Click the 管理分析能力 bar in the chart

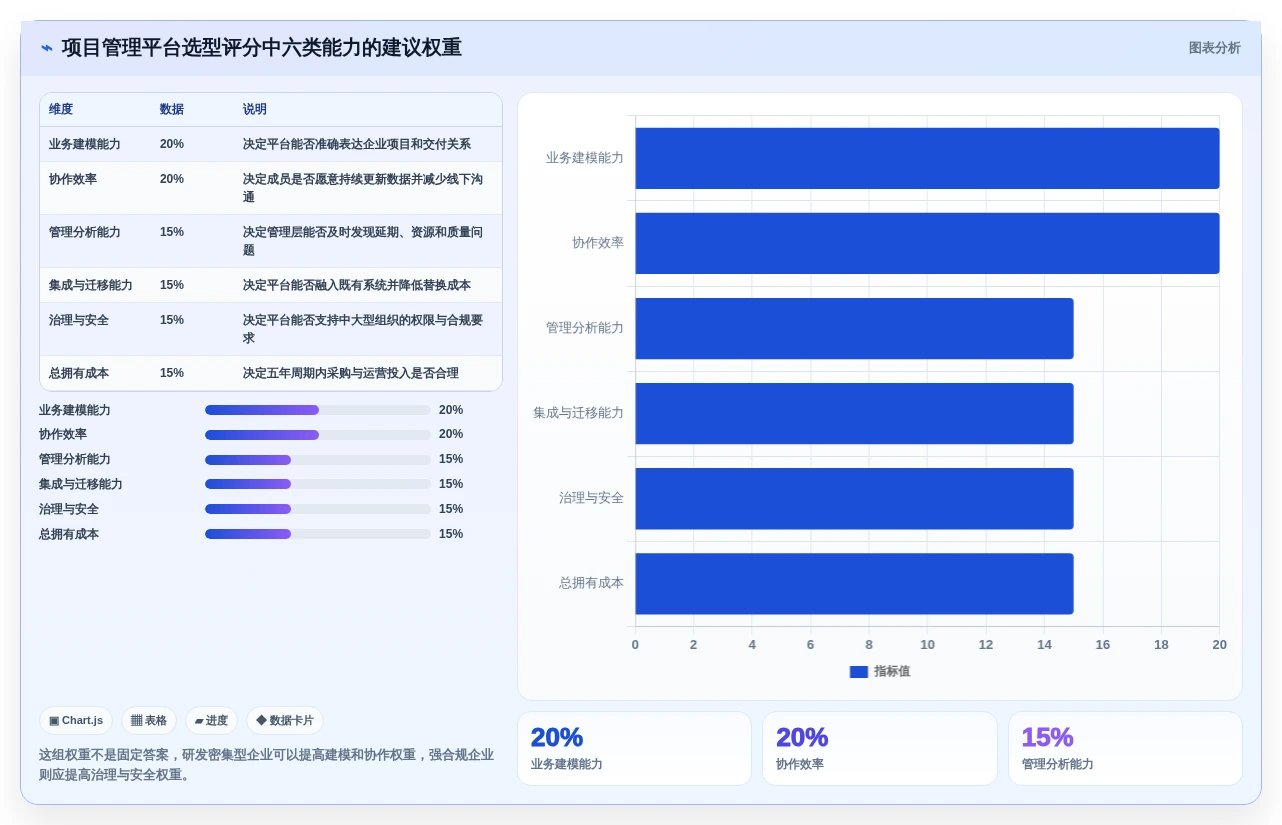click(854, 328)
